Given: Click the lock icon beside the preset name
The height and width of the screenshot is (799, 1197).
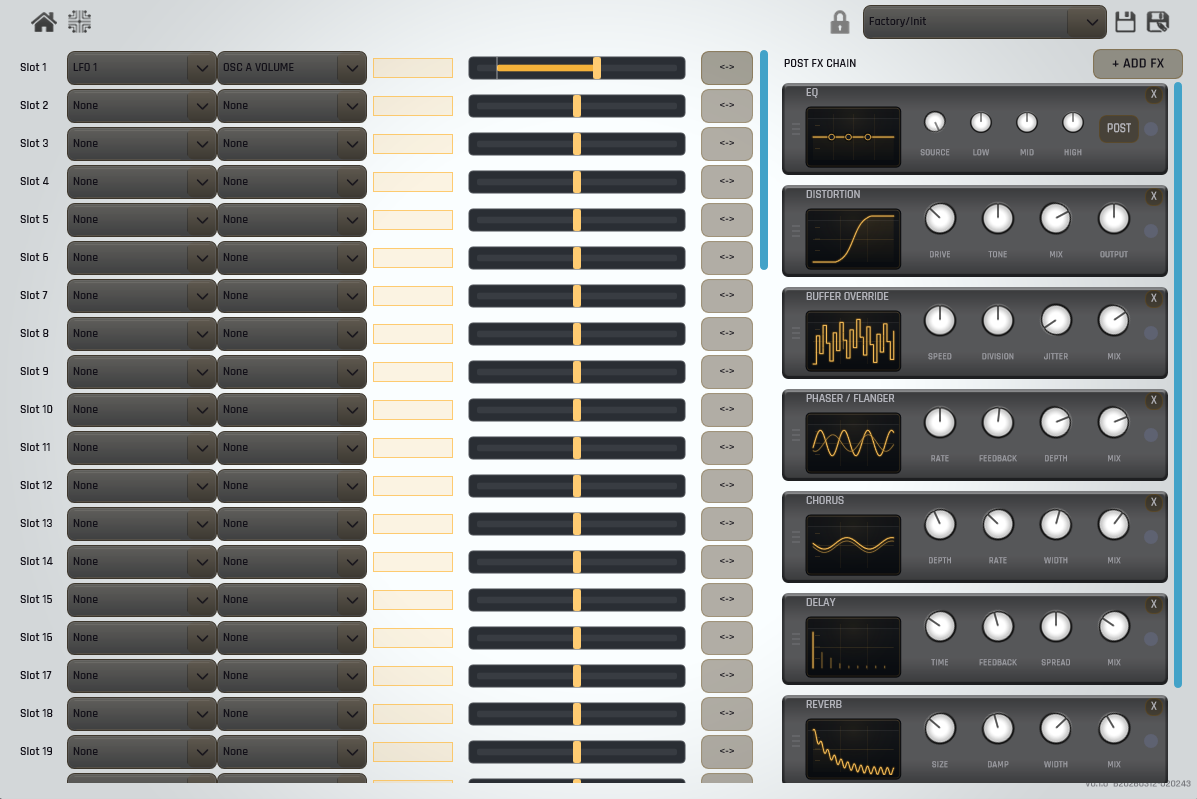Looking at the screenshot, I should point(840,22).
